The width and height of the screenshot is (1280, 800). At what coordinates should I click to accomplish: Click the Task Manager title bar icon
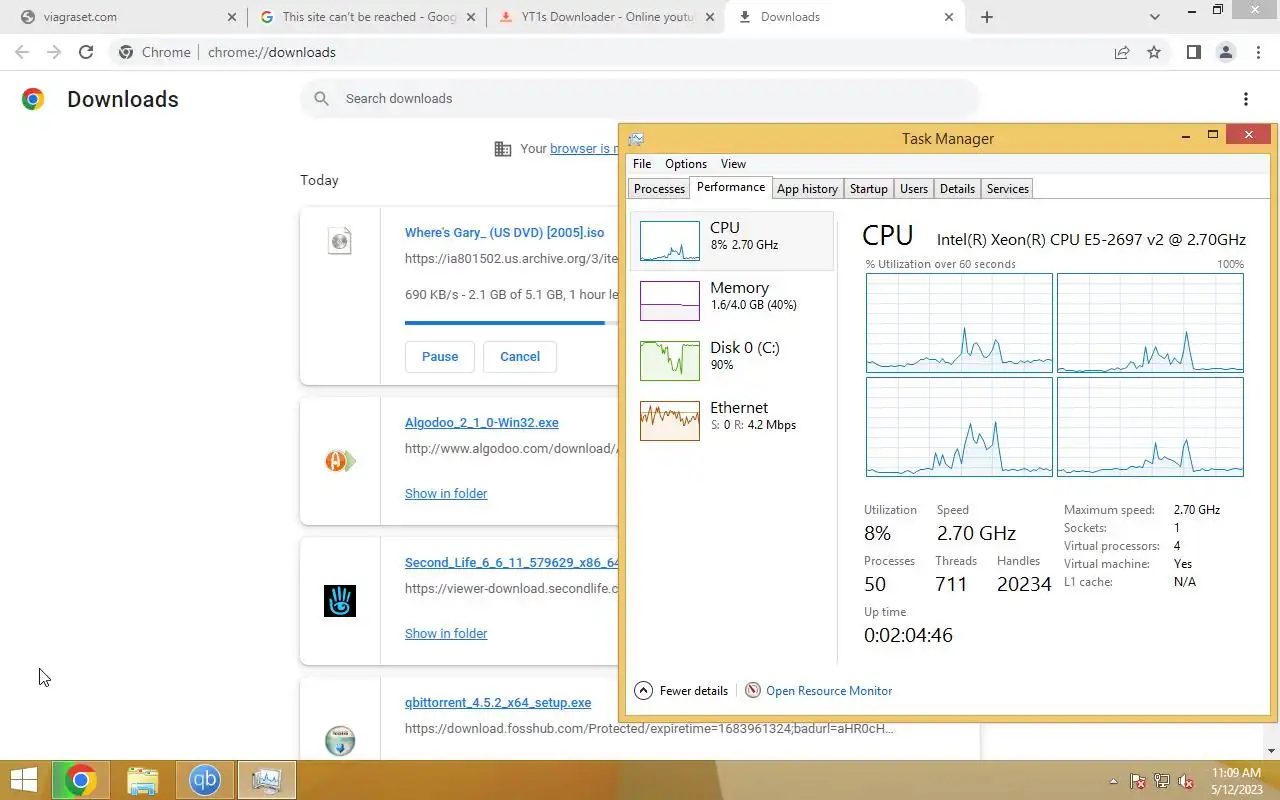636,139
